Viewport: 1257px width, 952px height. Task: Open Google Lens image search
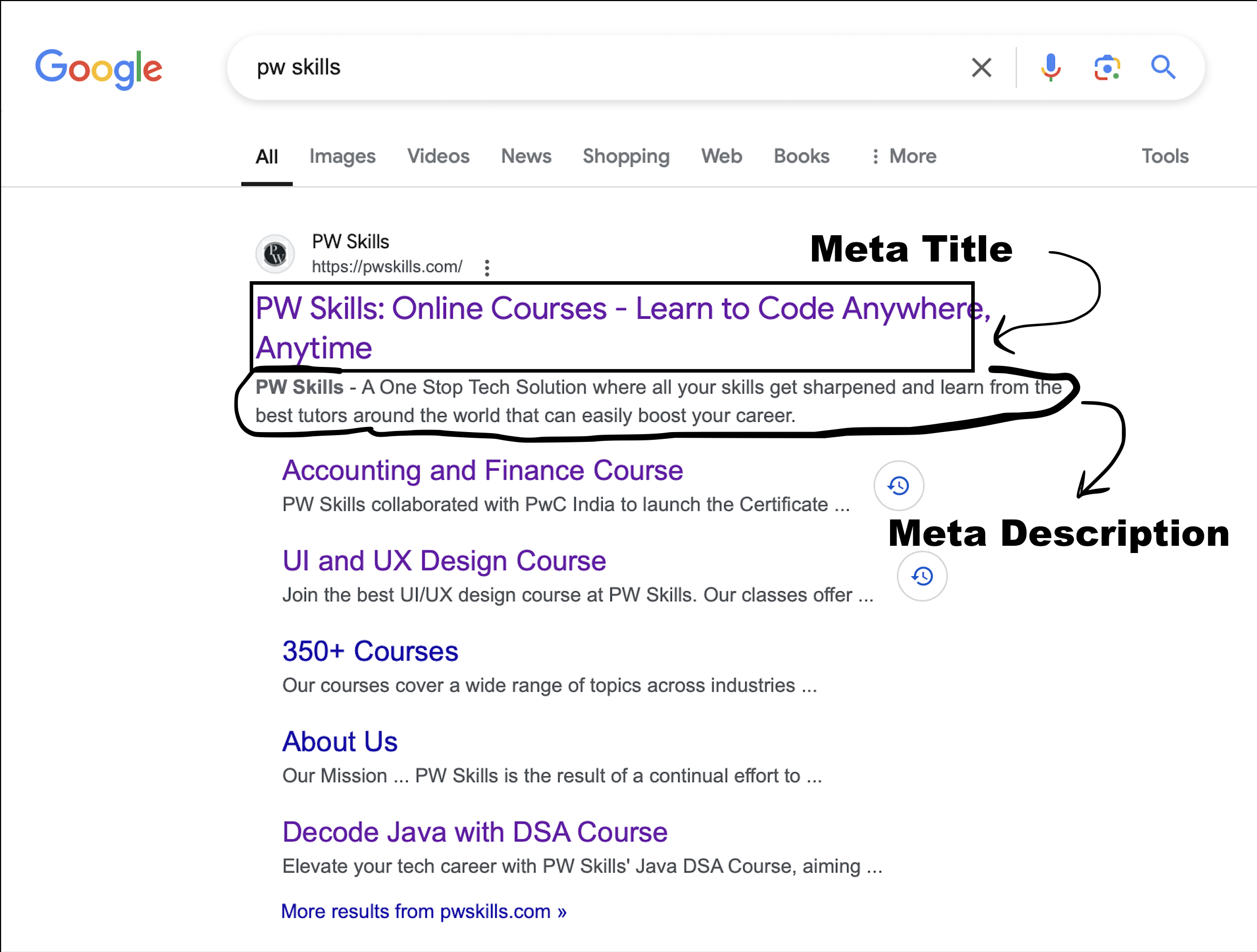(1107, 68)
